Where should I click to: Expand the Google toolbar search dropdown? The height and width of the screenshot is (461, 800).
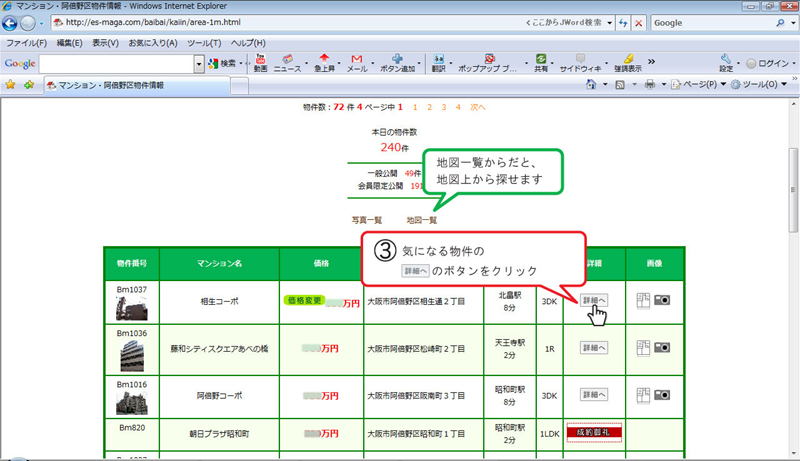[199, 64]
